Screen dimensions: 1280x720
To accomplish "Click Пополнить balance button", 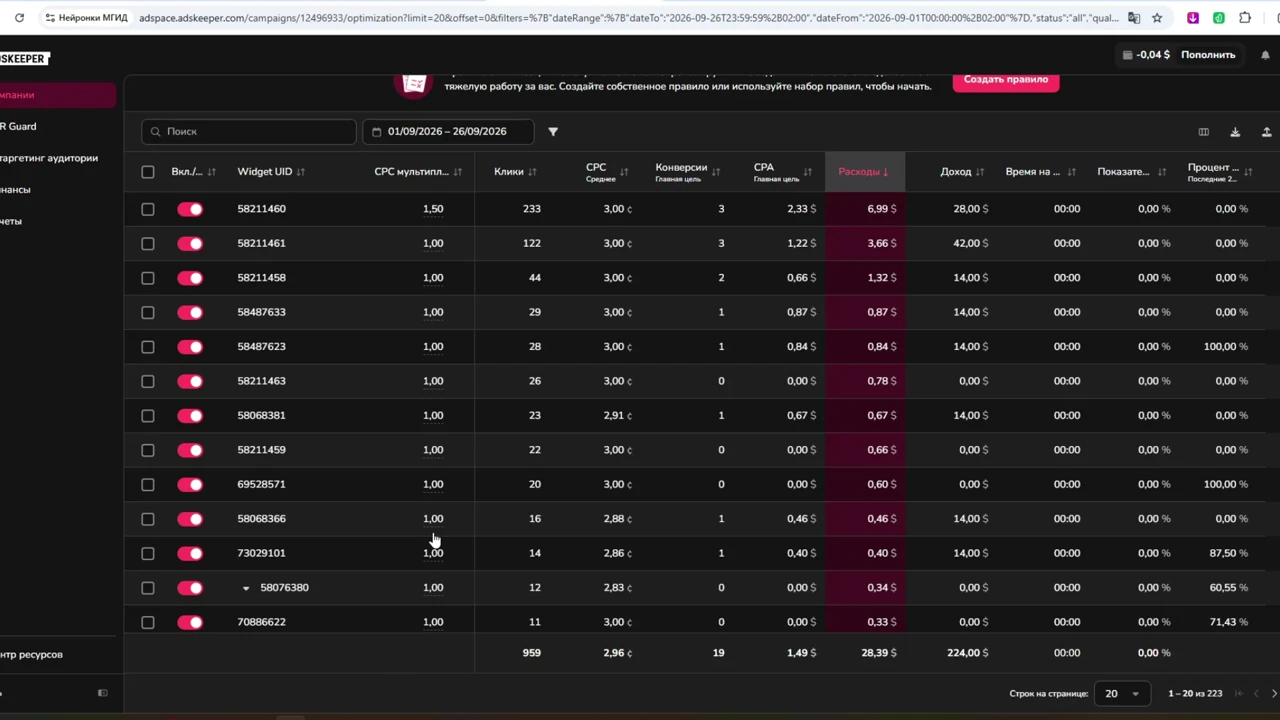I will click(x=1208, y=55).
